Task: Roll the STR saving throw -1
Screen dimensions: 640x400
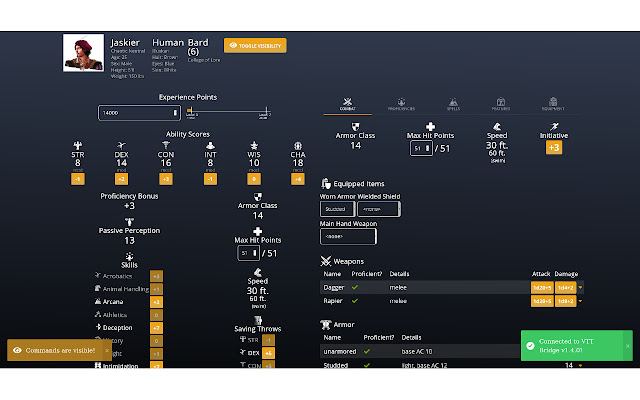Action: (x=268, y=340)
